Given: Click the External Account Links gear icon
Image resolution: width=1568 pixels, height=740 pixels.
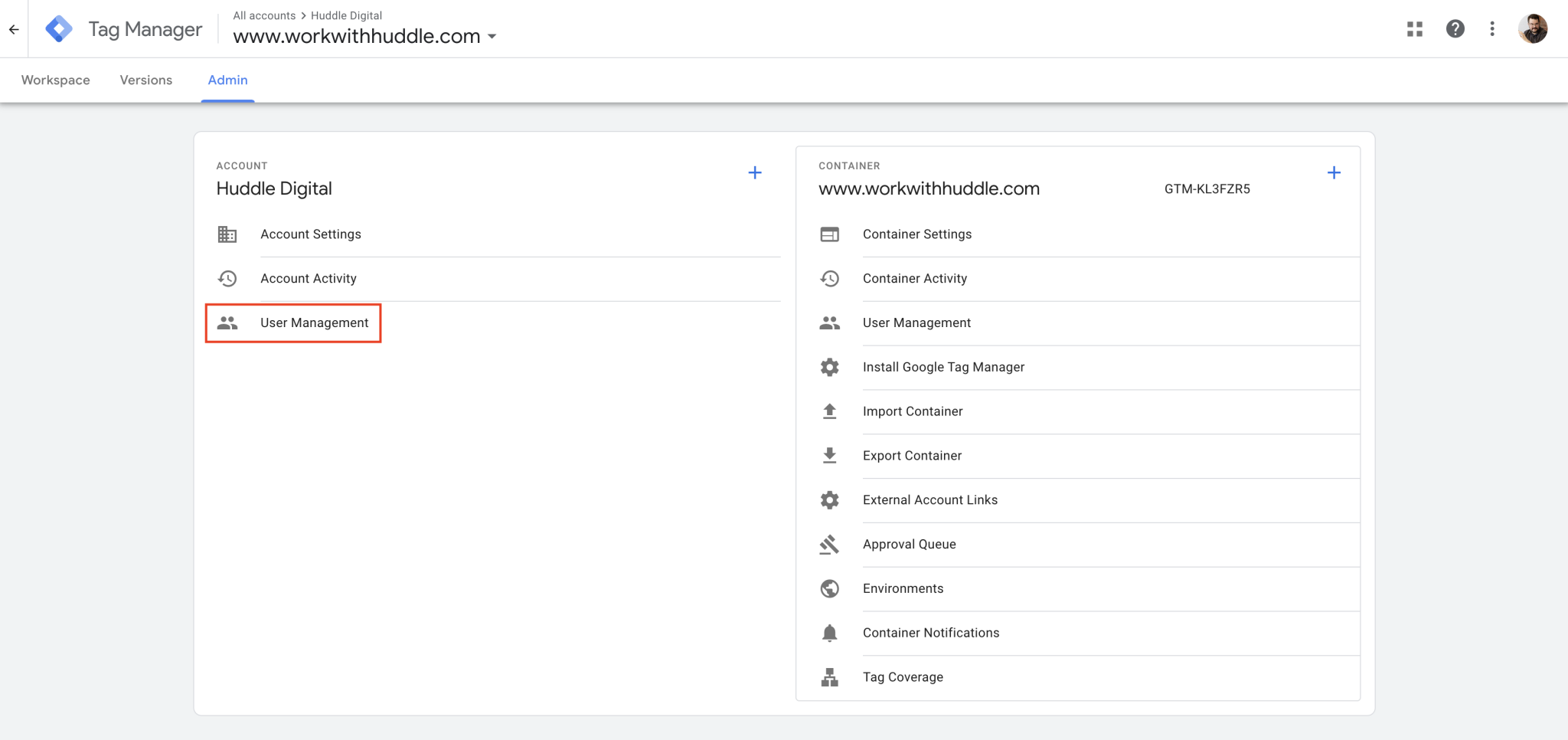Looking at the screenshot, I should tap(830, 500).
